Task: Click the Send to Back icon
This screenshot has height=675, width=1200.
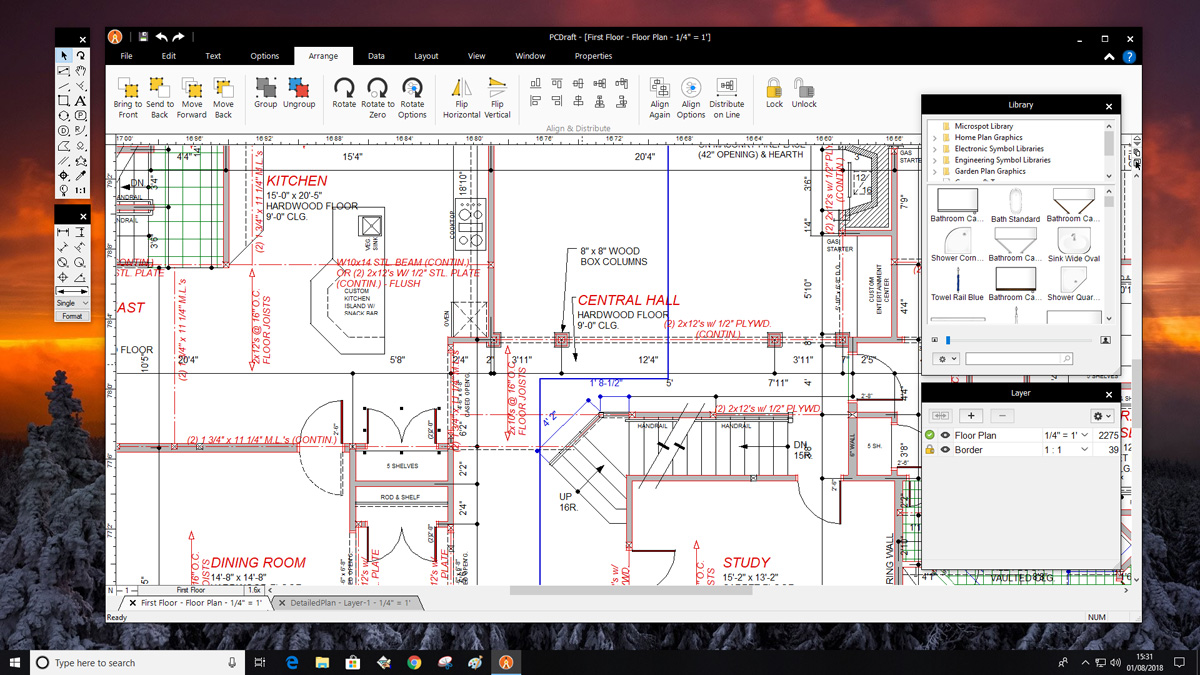Action: (x=159, y=88)
